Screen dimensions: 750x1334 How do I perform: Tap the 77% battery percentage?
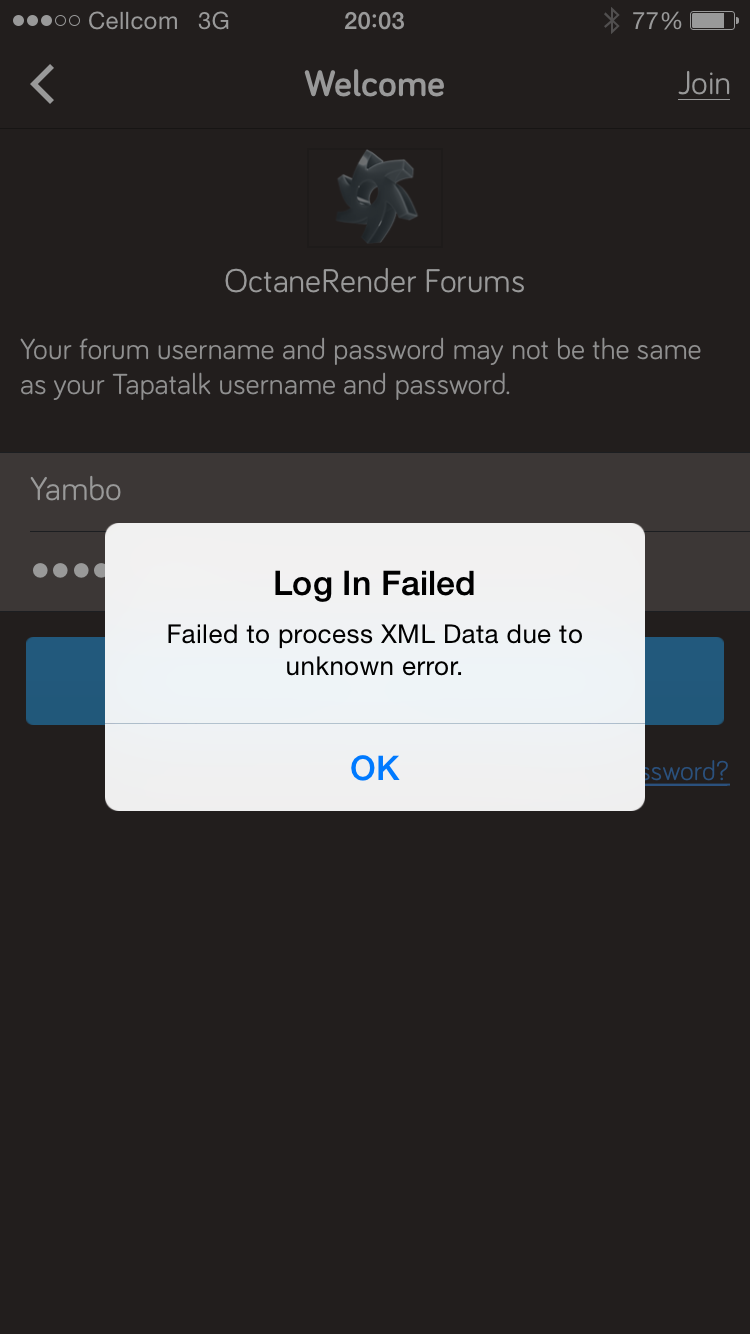pyautogui.click(x=656, y=21)
